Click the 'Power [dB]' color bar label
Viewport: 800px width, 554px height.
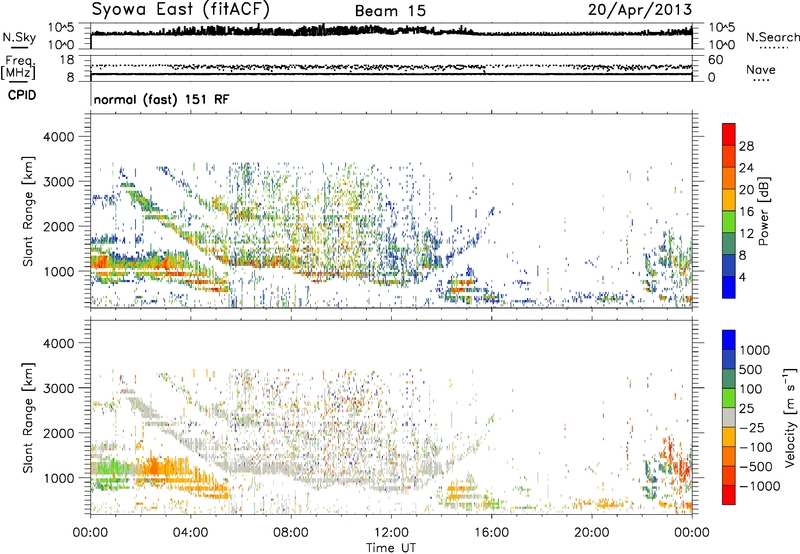pos(763,211)
